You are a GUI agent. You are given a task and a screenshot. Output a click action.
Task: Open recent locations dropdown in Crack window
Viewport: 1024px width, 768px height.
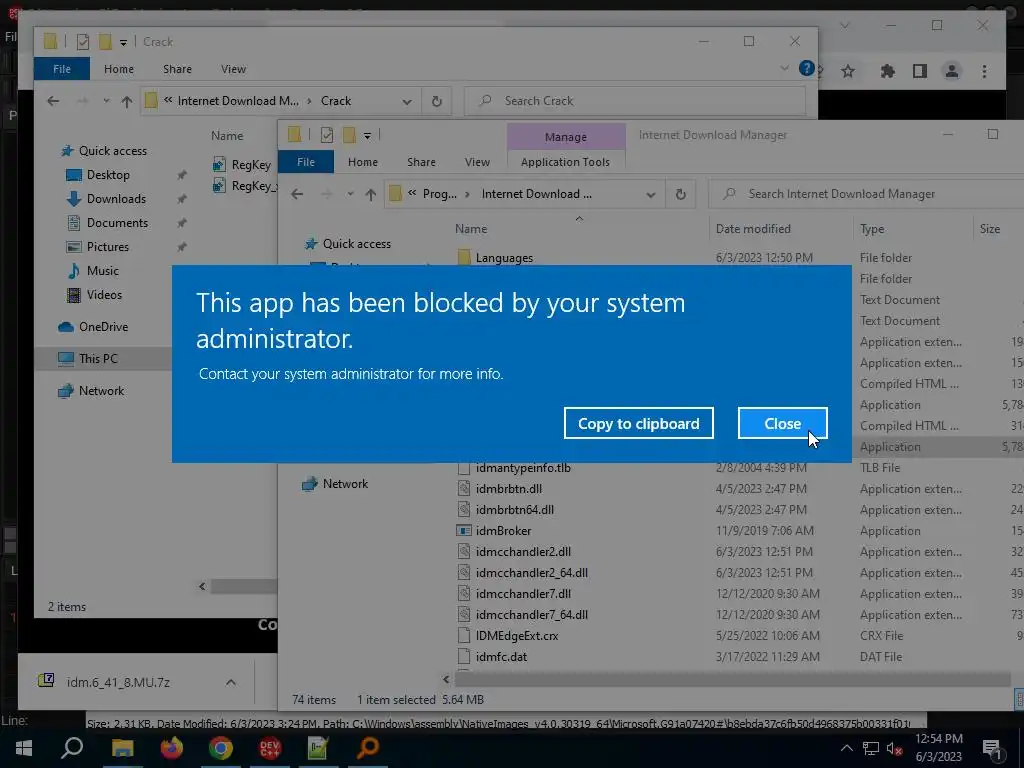tap(106, 101)
